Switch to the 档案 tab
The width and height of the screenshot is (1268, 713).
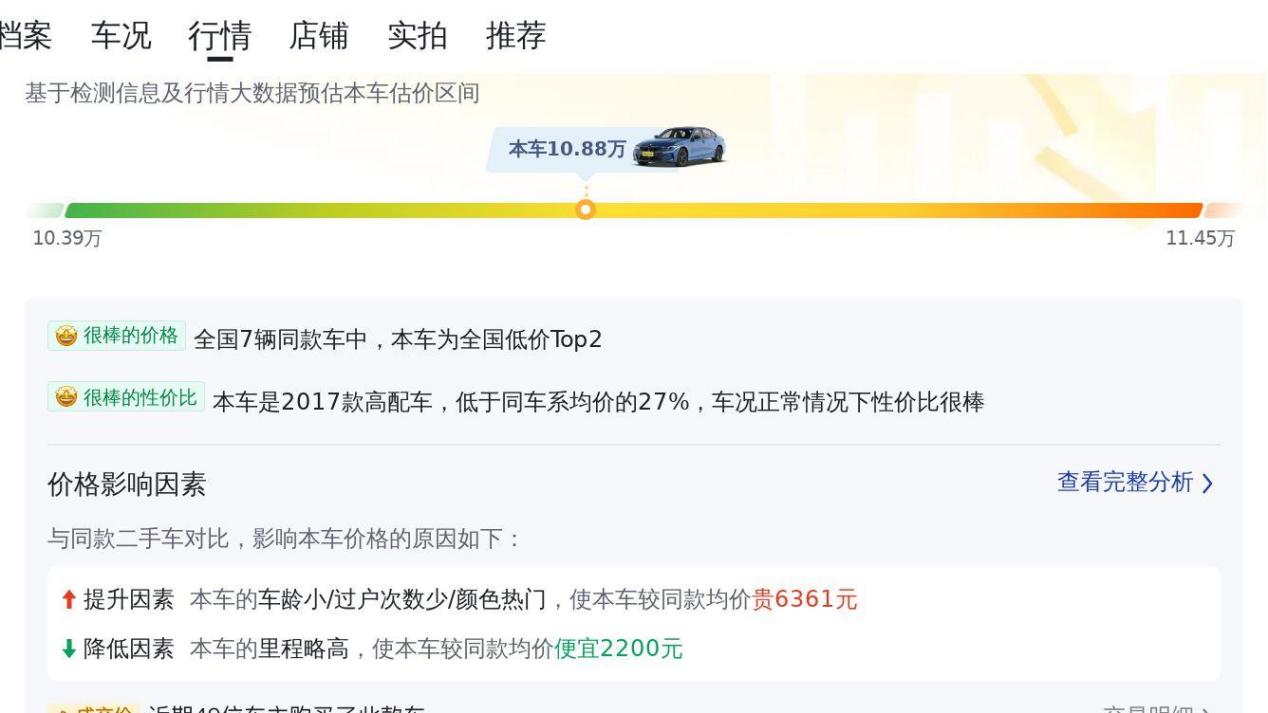tap(25, 36)
